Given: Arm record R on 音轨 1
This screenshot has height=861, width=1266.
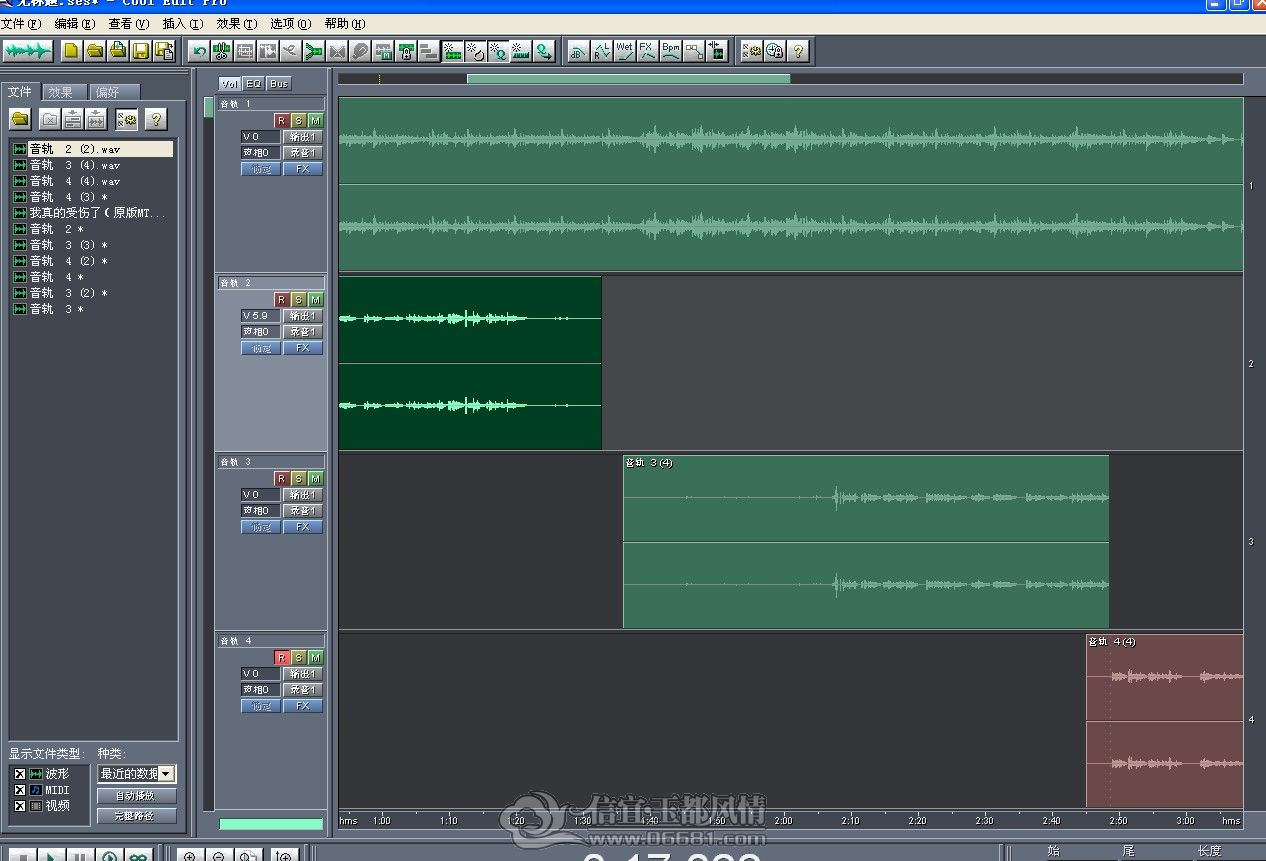Looking at the screenshot, I should point(282,121).
